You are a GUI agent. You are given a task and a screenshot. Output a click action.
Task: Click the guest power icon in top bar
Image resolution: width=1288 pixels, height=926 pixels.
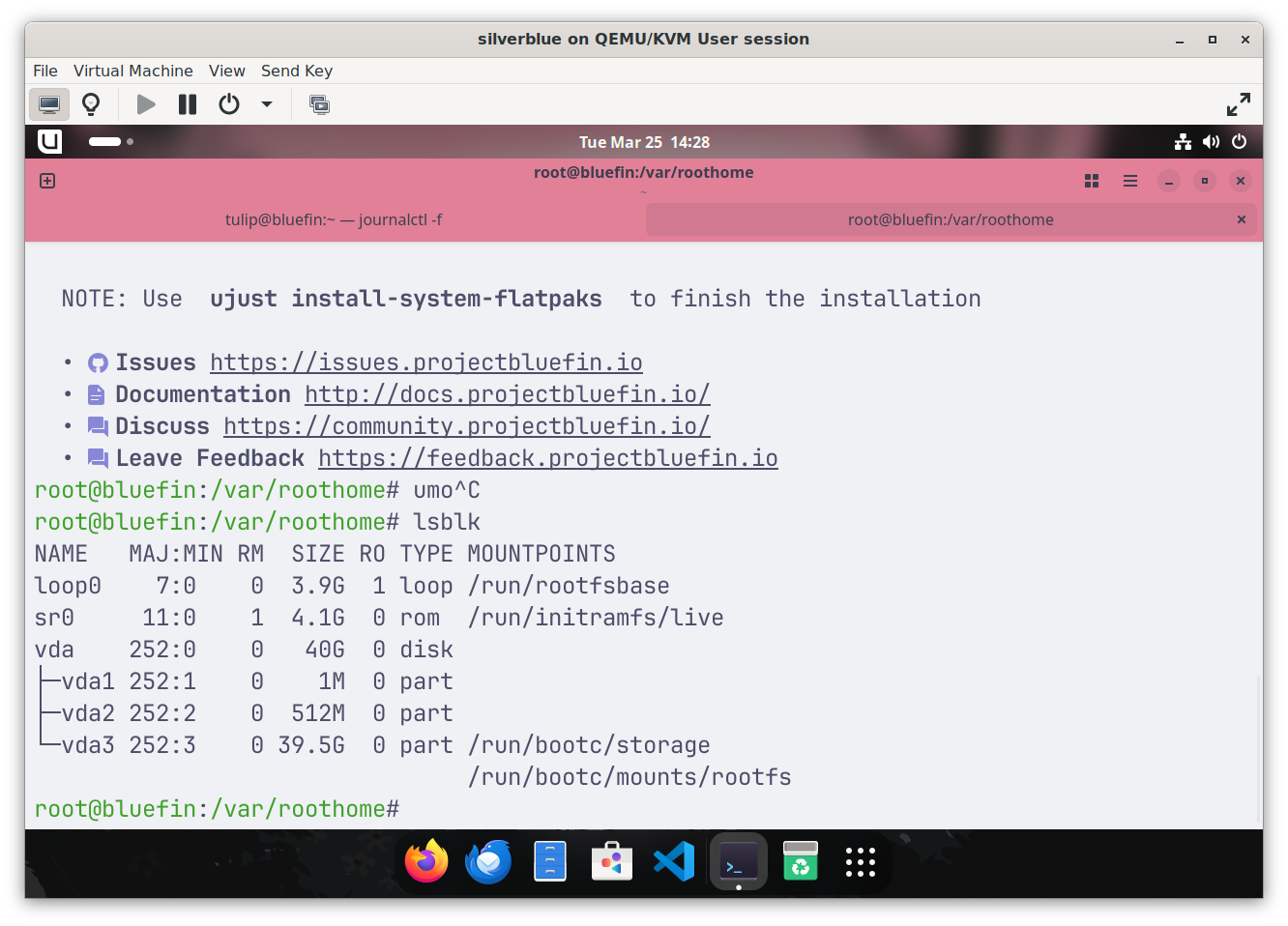tap(1240, 142)
